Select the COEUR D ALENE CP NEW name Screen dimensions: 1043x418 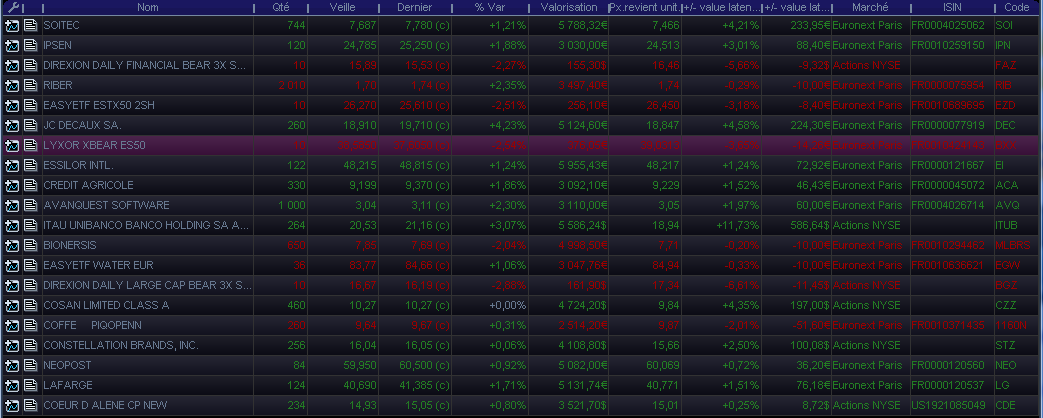(105, 405)
